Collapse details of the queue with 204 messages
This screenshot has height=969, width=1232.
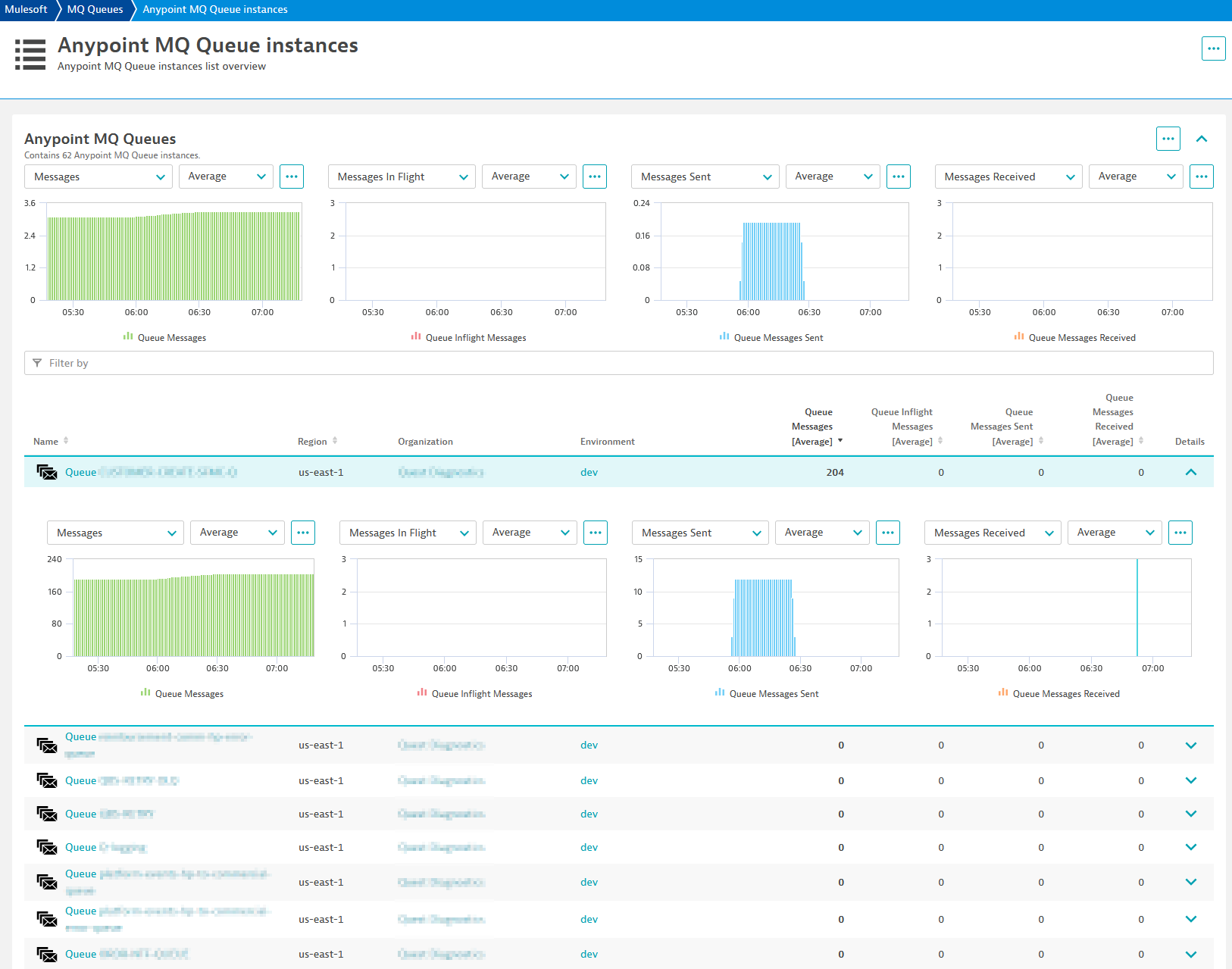tap(1190, 472)
